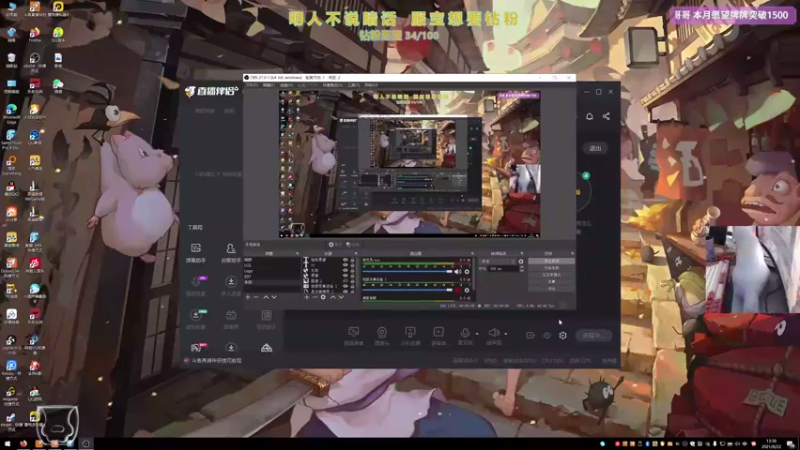Unmute the second mixer channel red speaker

tap(458, 290)
